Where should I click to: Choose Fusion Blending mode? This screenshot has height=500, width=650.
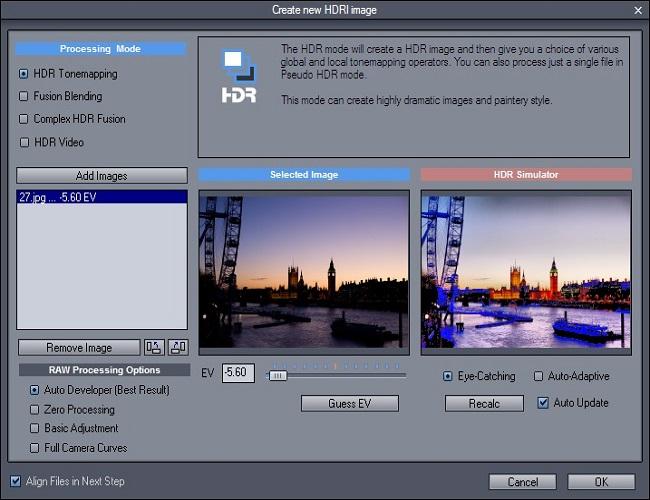point(24,97)
